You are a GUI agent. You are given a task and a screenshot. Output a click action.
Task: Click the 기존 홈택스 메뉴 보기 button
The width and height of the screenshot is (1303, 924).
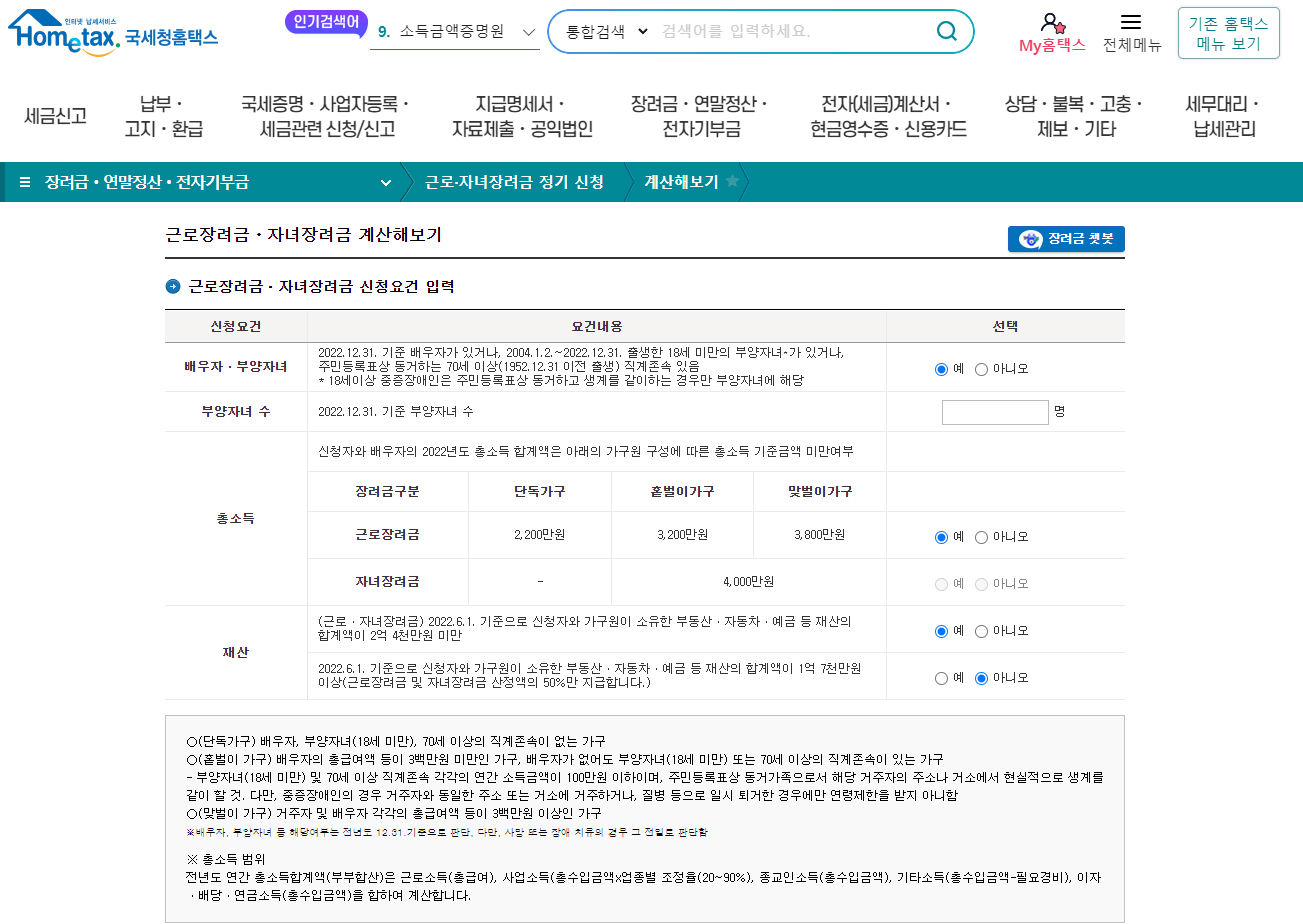[x=1228, y=32]
